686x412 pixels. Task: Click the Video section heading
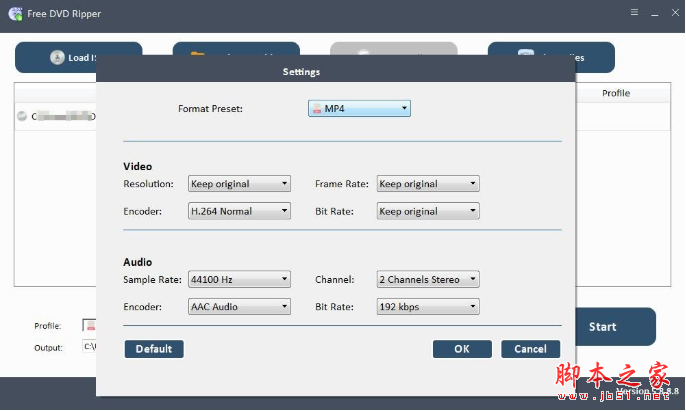pos(138,167)
